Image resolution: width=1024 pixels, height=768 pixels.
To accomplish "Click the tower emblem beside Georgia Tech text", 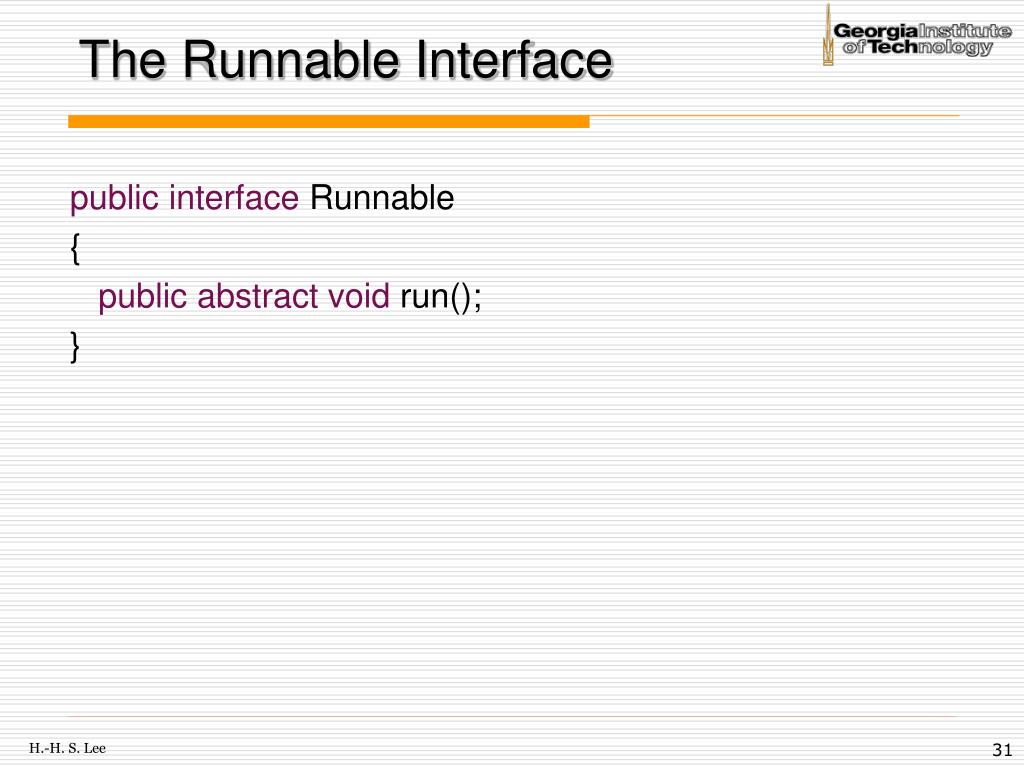I will click(x=827, y=35).
